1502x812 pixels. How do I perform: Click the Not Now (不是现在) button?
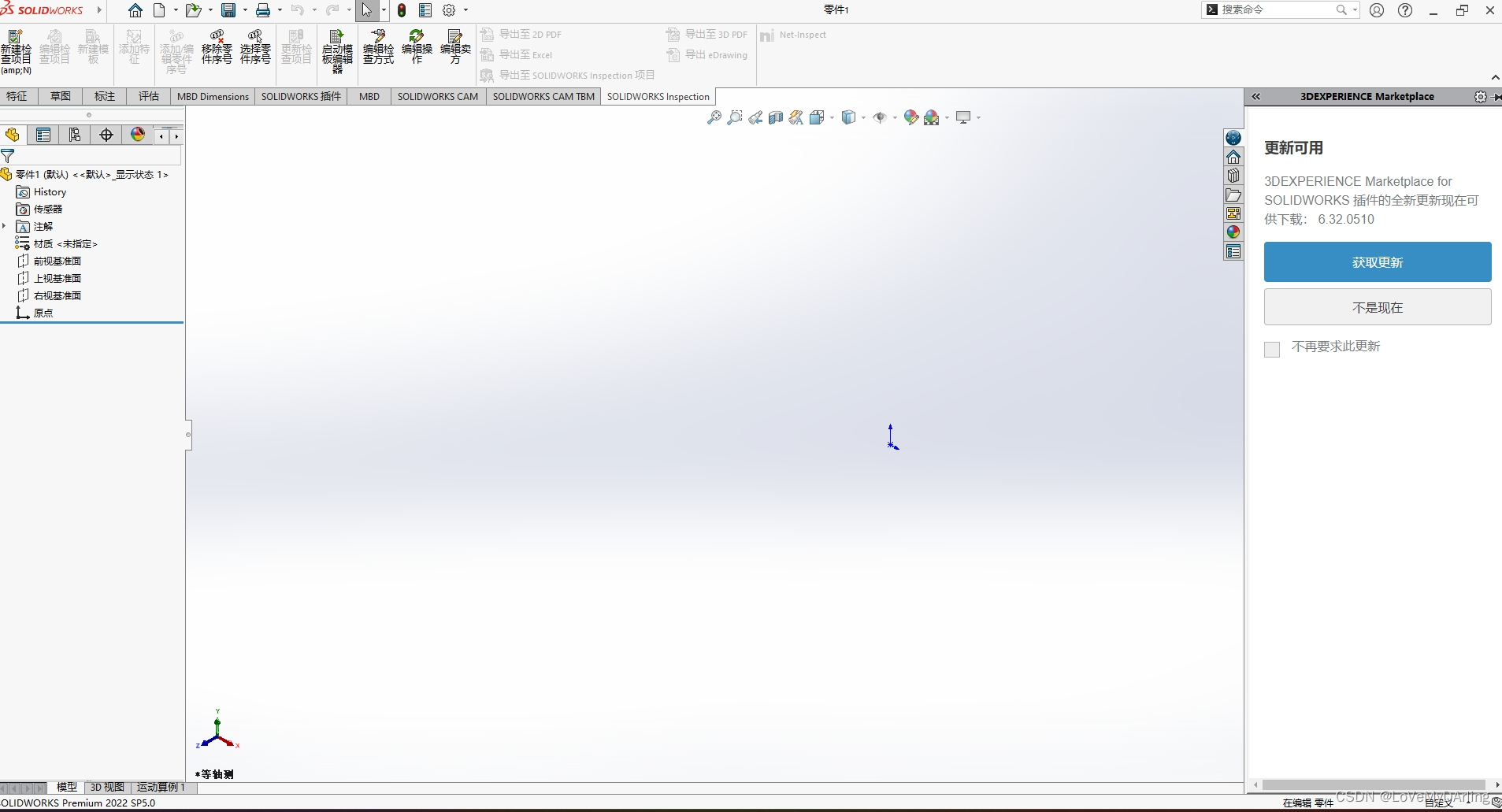(x=1378, y=307)
